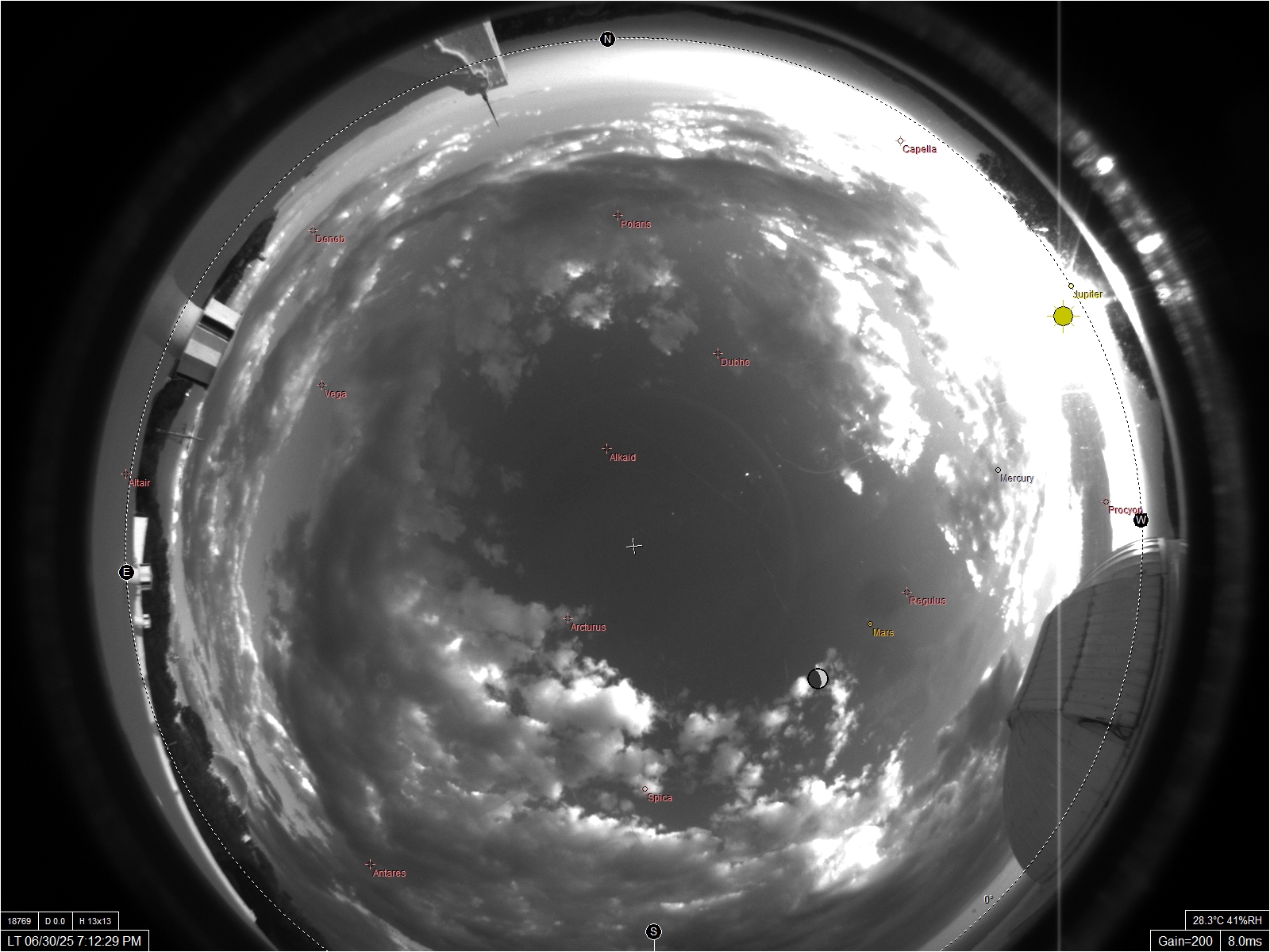Click the Regulus star marker
The image size is (1270, 952).
(906, 592)
